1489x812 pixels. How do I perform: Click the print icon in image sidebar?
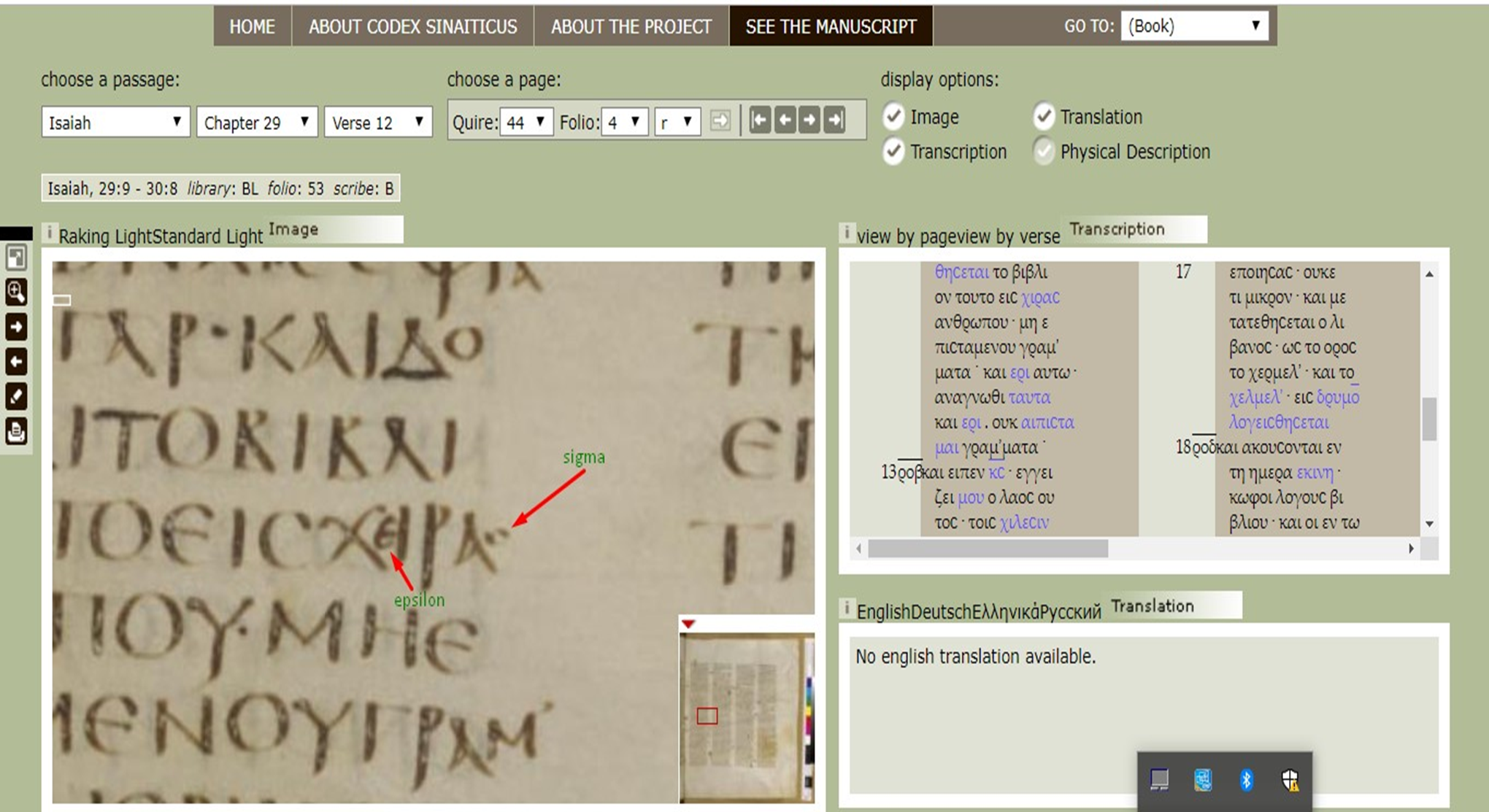(x=16, y=431)
